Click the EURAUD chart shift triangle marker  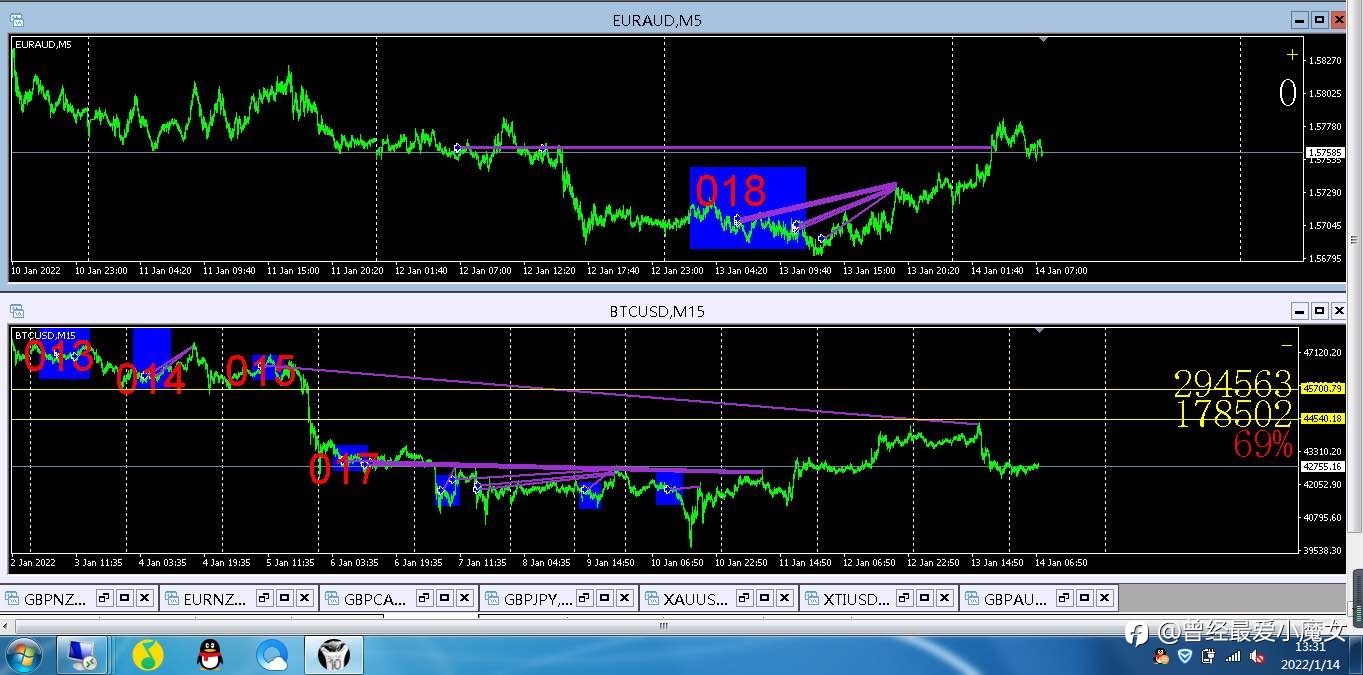point(1043,39)
